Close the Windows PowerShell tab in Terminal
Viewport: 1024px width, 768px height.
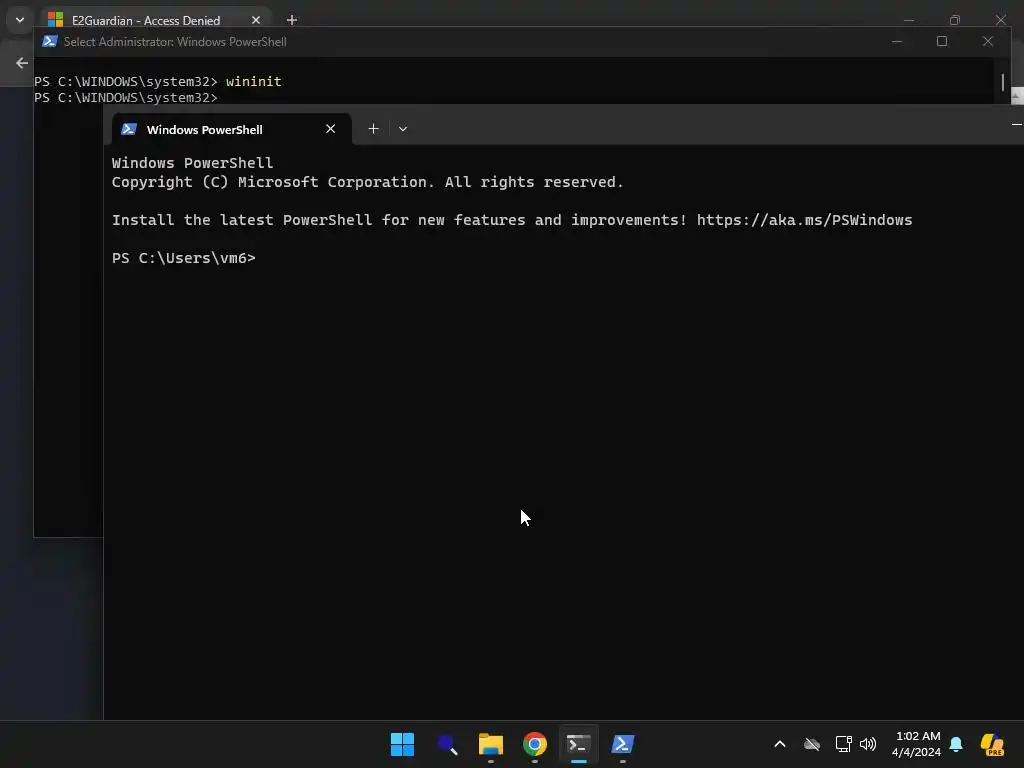pyautogui.click(x=330, y=129)
